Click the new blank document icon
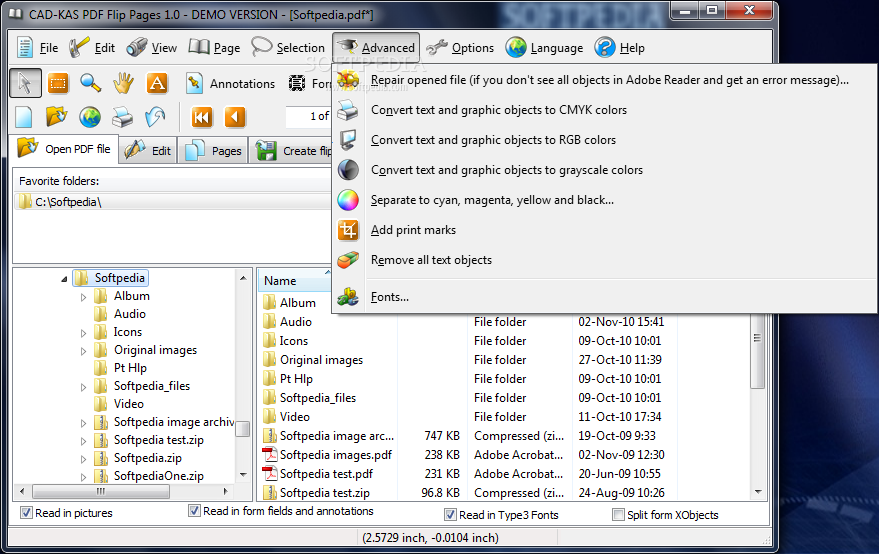 click(x=24, y=117)
